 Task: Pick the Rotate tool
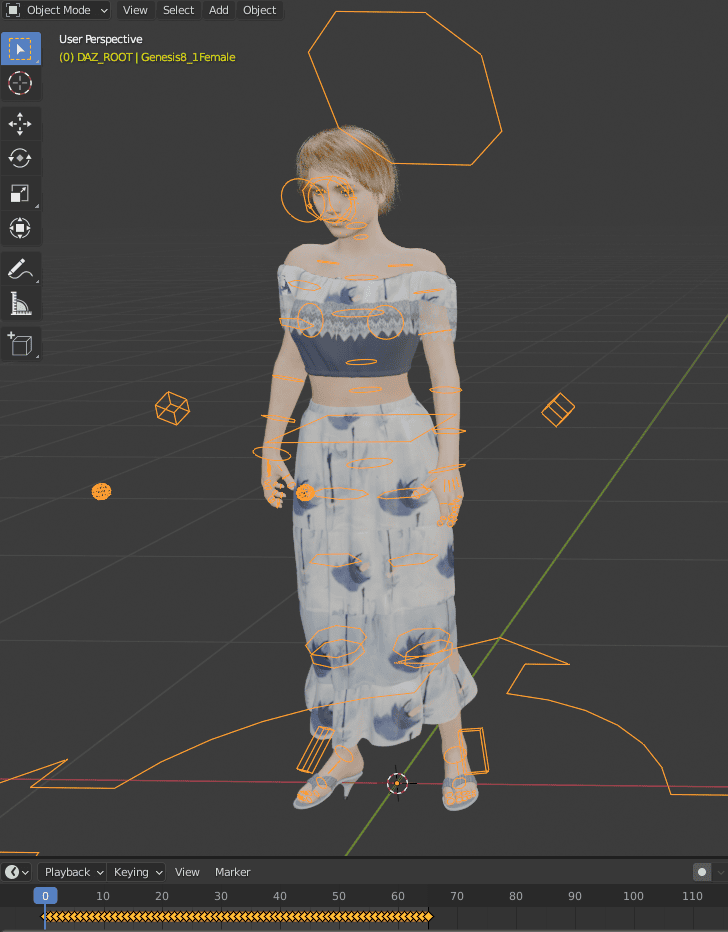click(x=21, y=159)
